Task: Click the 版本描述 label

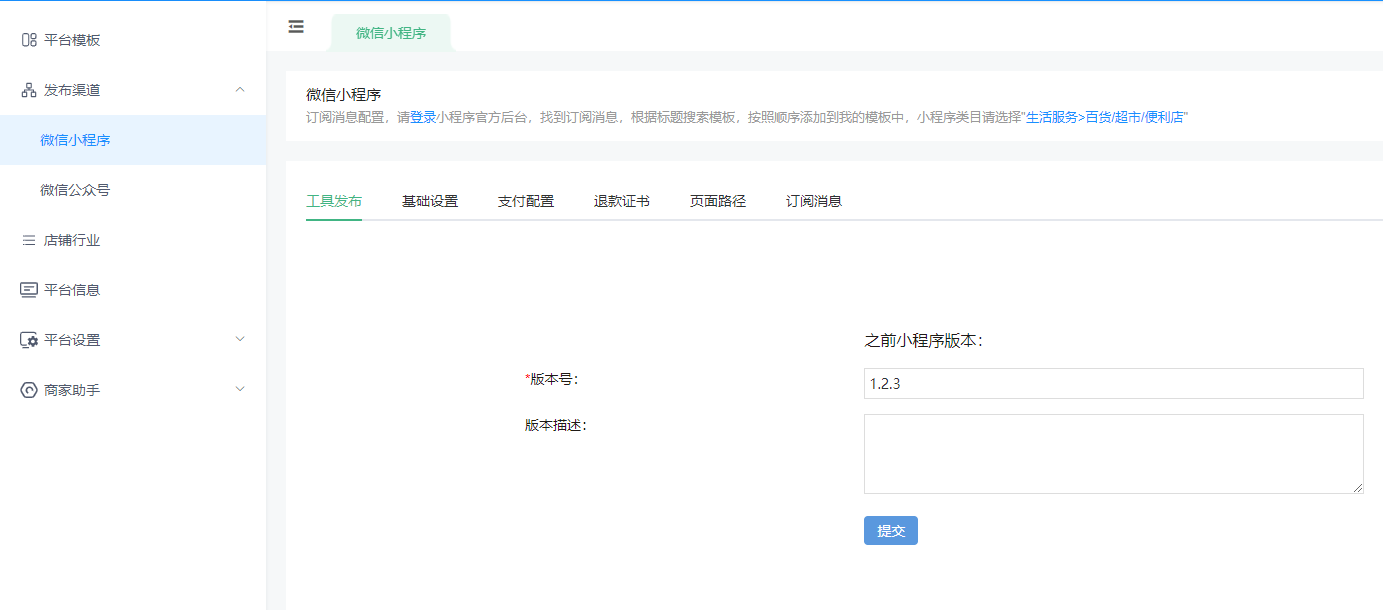Action: point(556,425)
